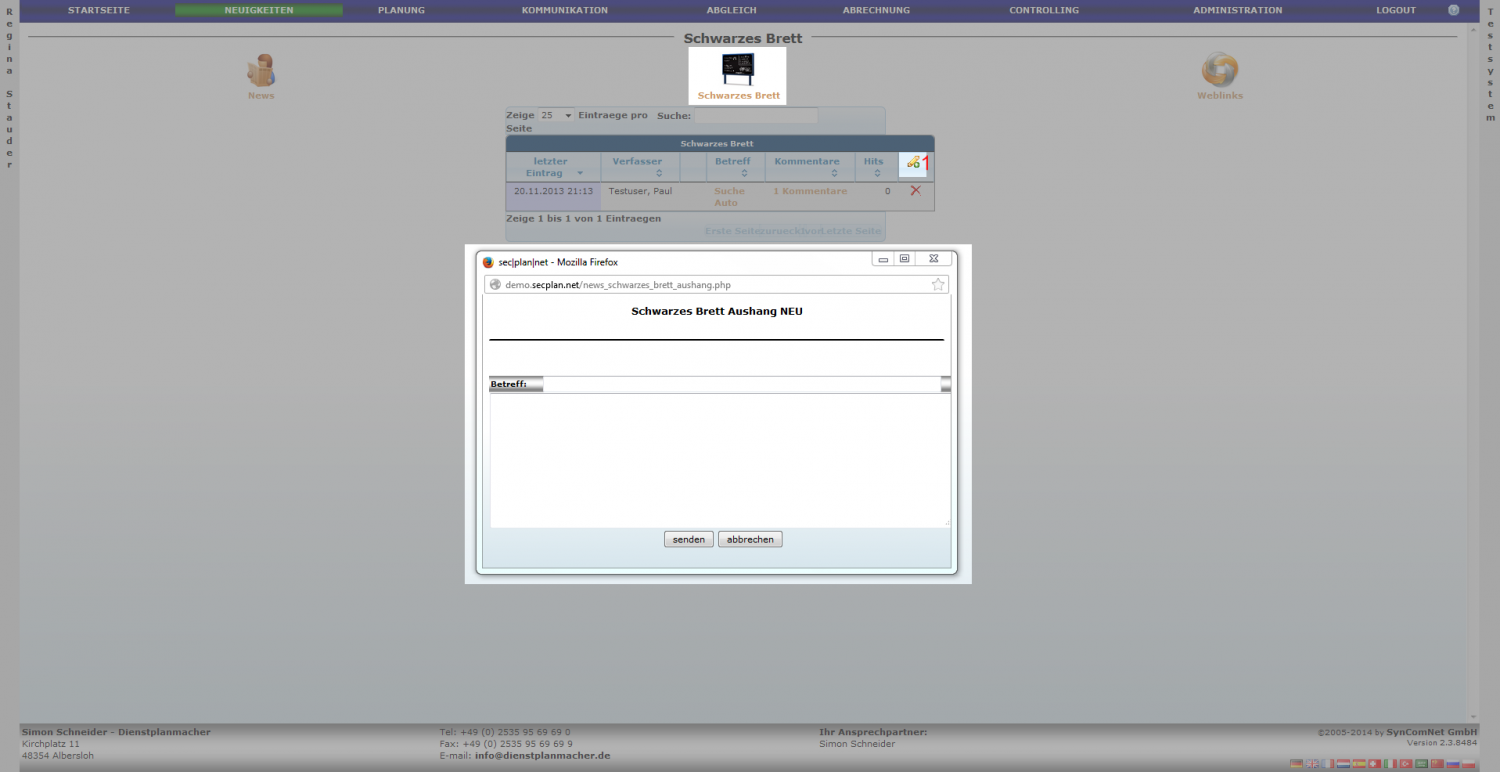The image size is (1500, 772).
Task: Switch language to Spanish flag
Action: coord(1359,764)
